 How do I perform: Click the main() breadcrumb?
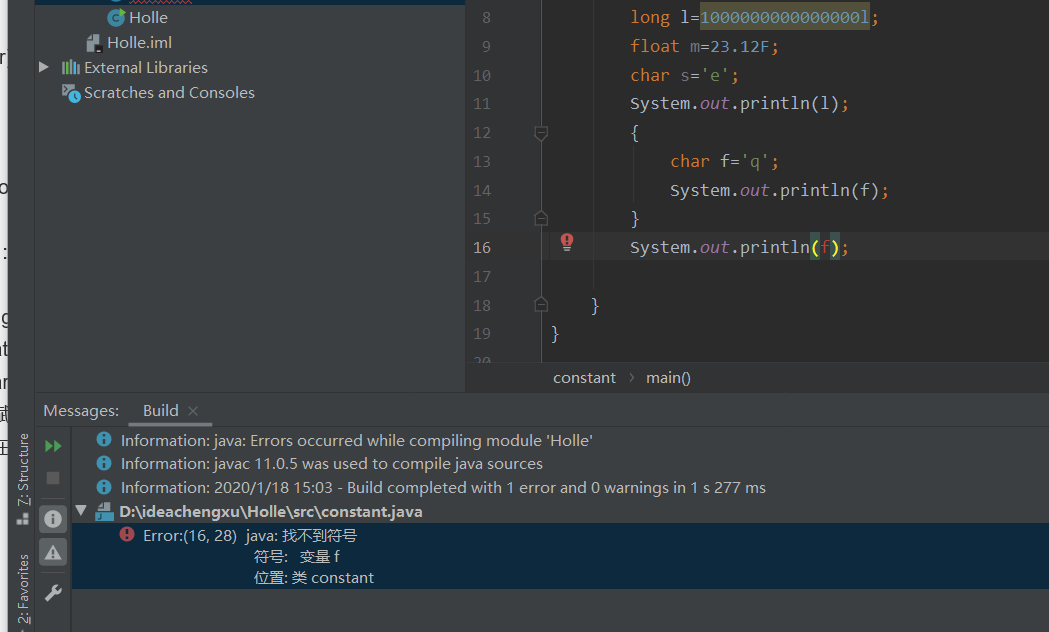pos(668,378)
